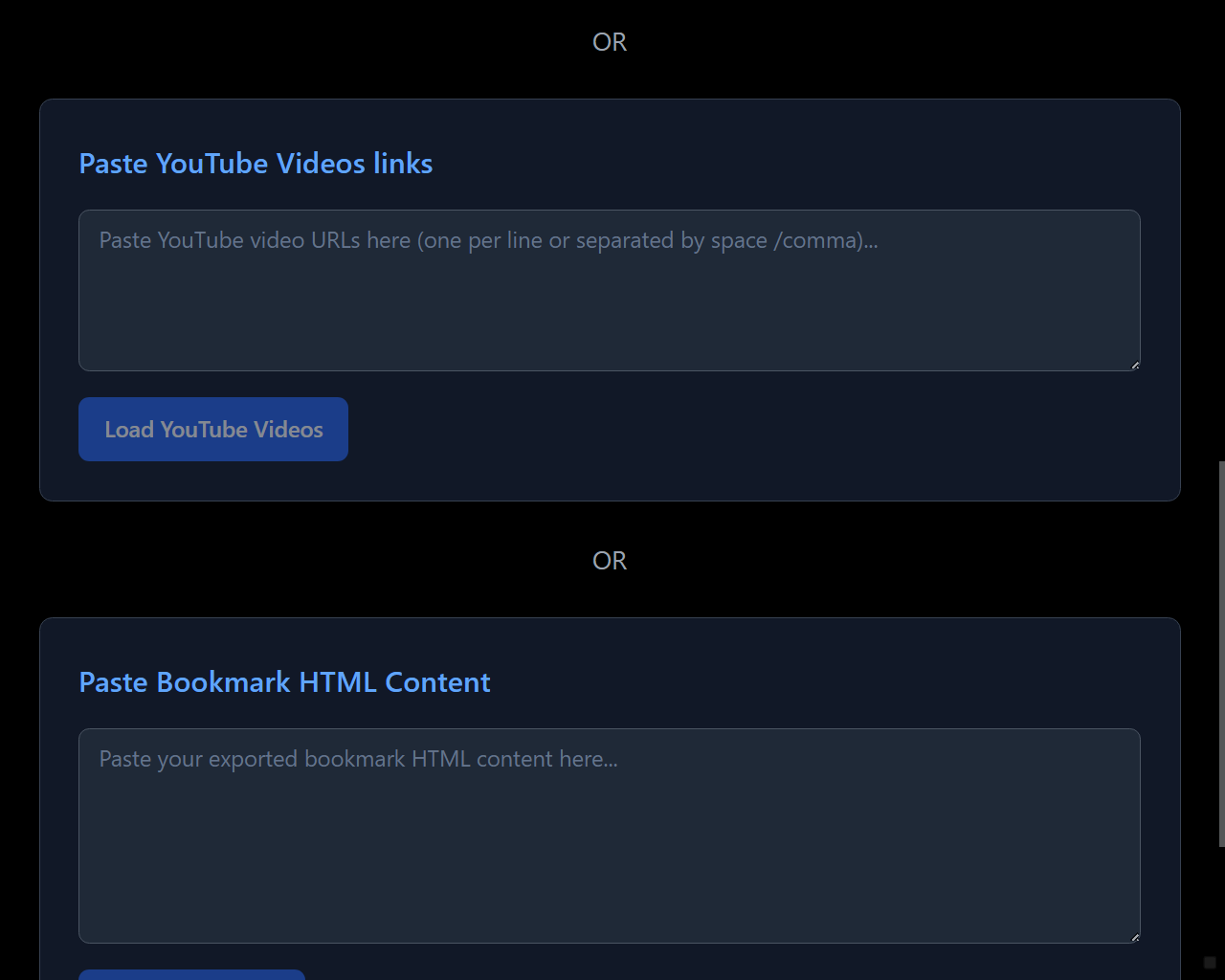Click the resize grip of the bookmark HTML textarea
1225x980 pixels.
click(1135, 934)
